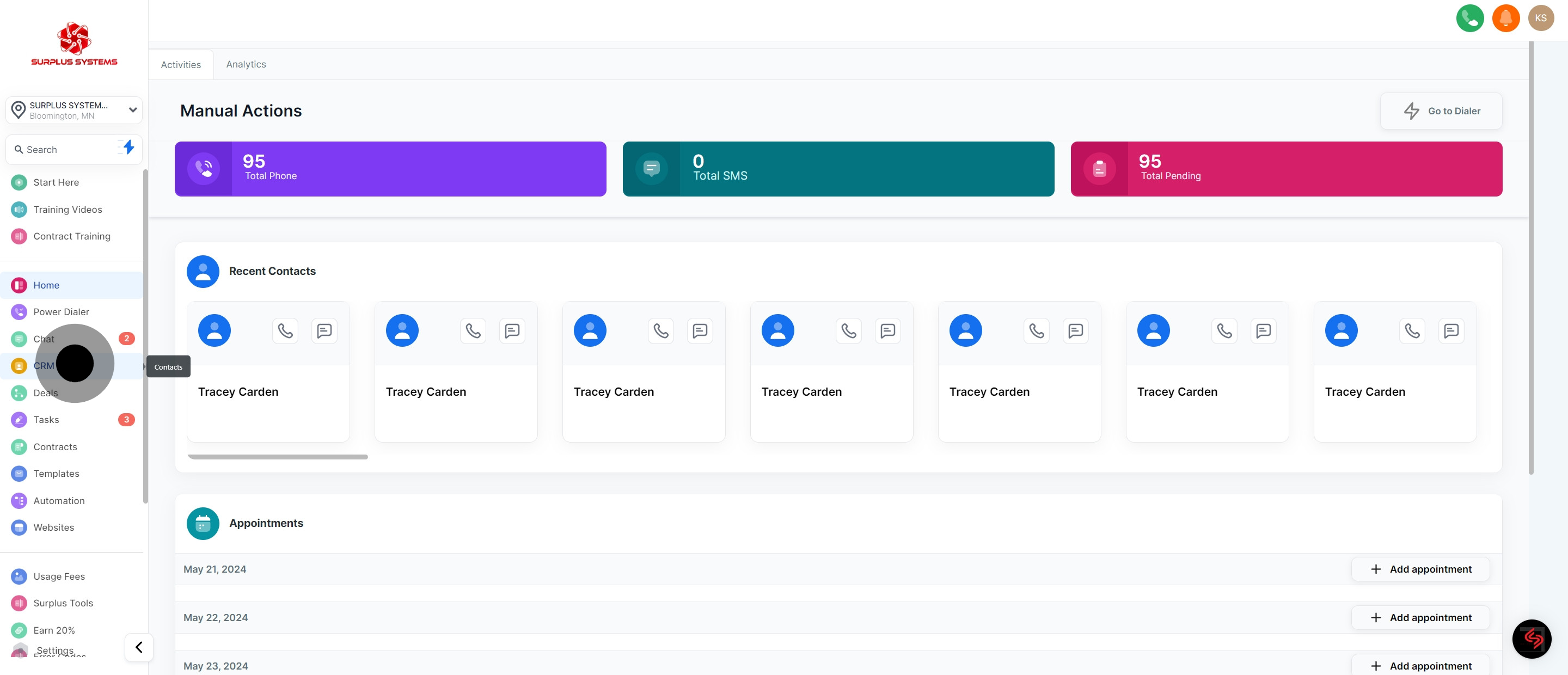This screenshot has height=675, width=1568.
Task: Open the floating chat widget icon
Action: pos(1532,639)
